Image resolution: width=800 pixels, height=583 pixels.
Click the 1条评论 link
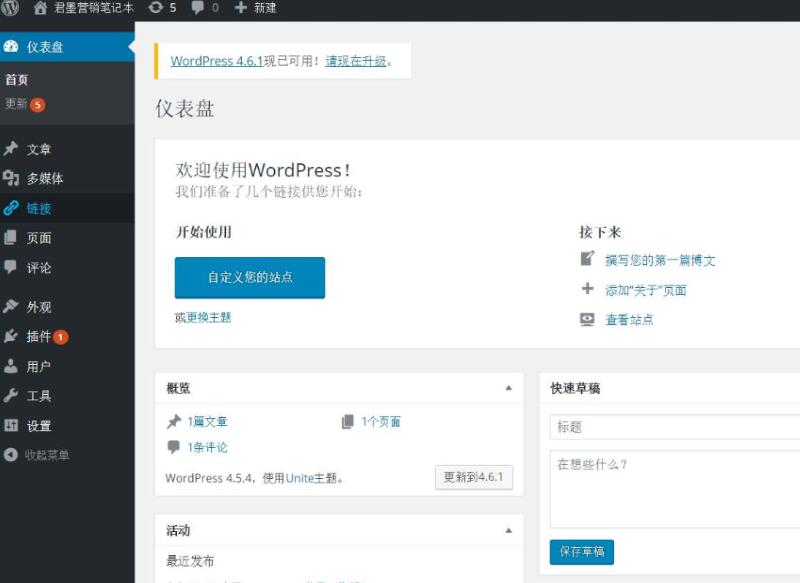207,447
